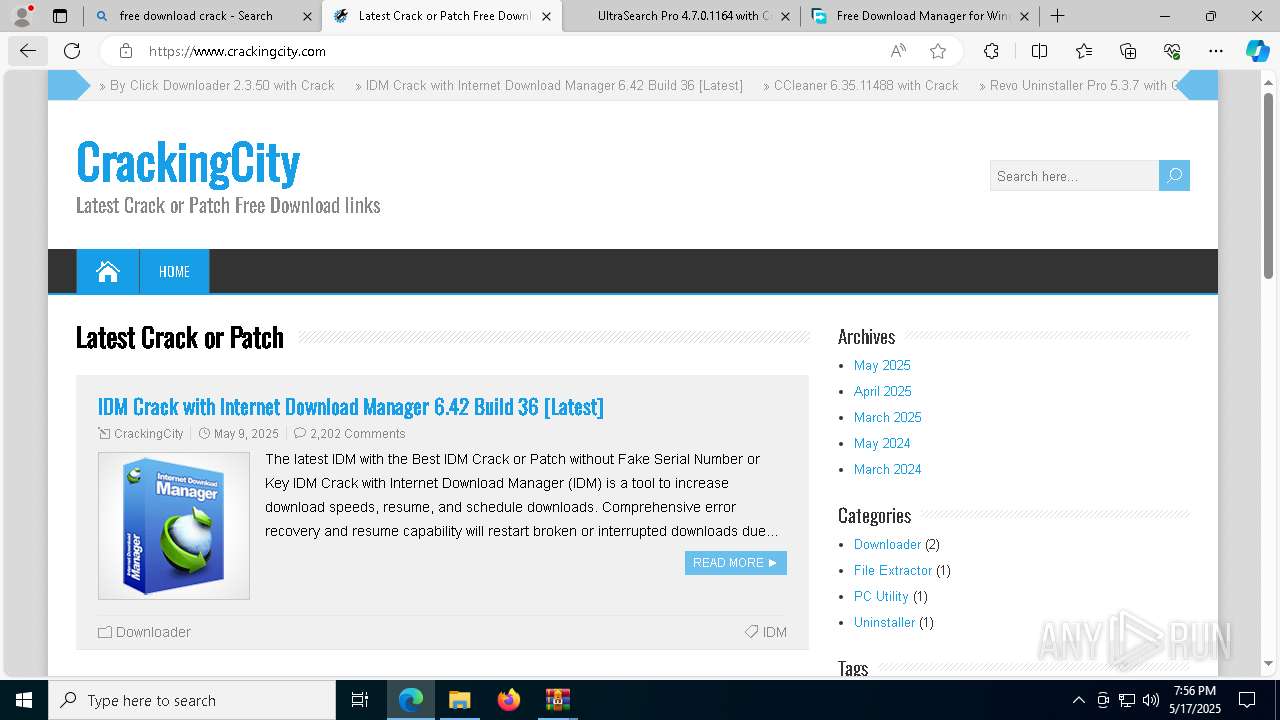Open Browser essentials heart icon

tap(1172, 51)
